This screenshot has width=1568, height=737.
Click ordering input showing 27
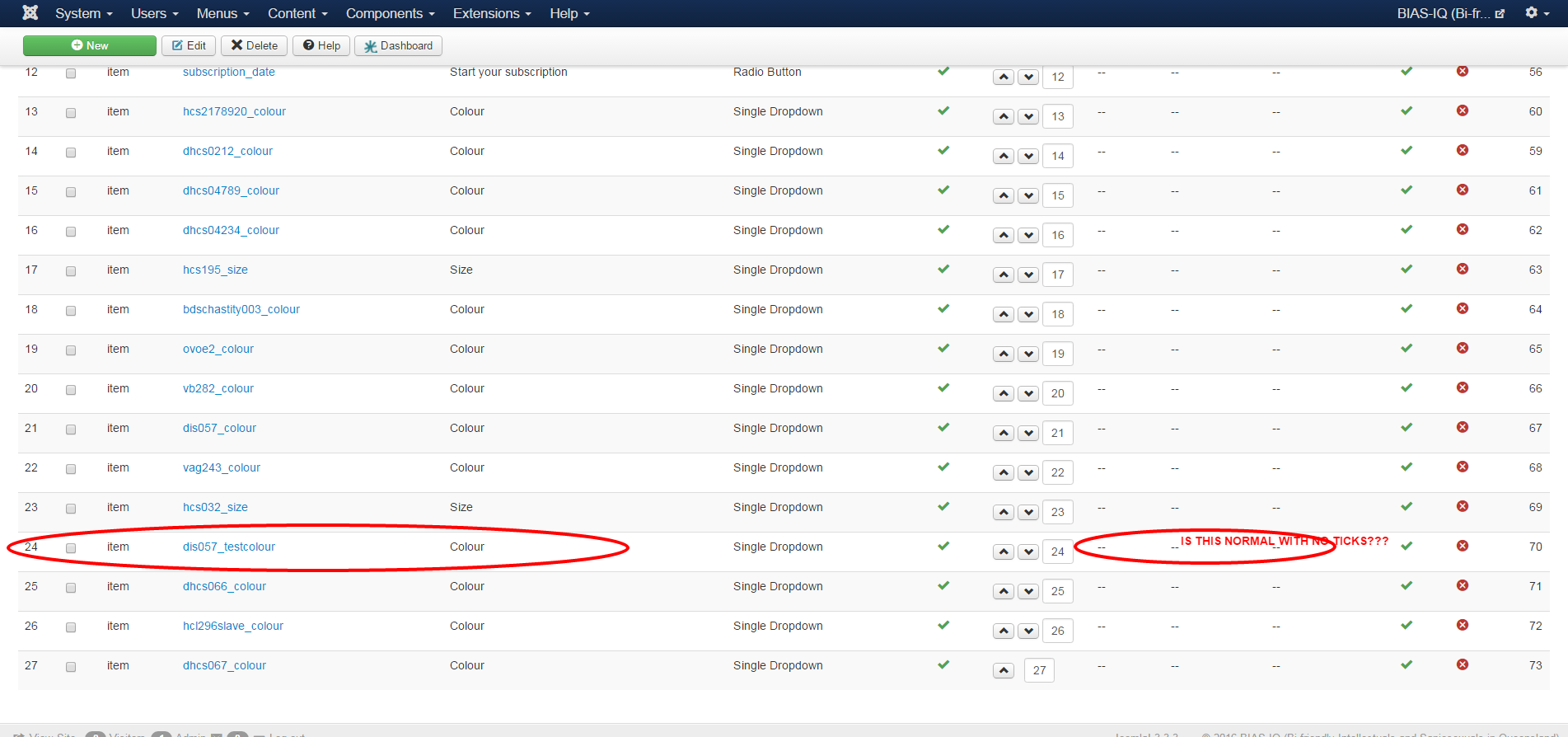click(1040, 670)
